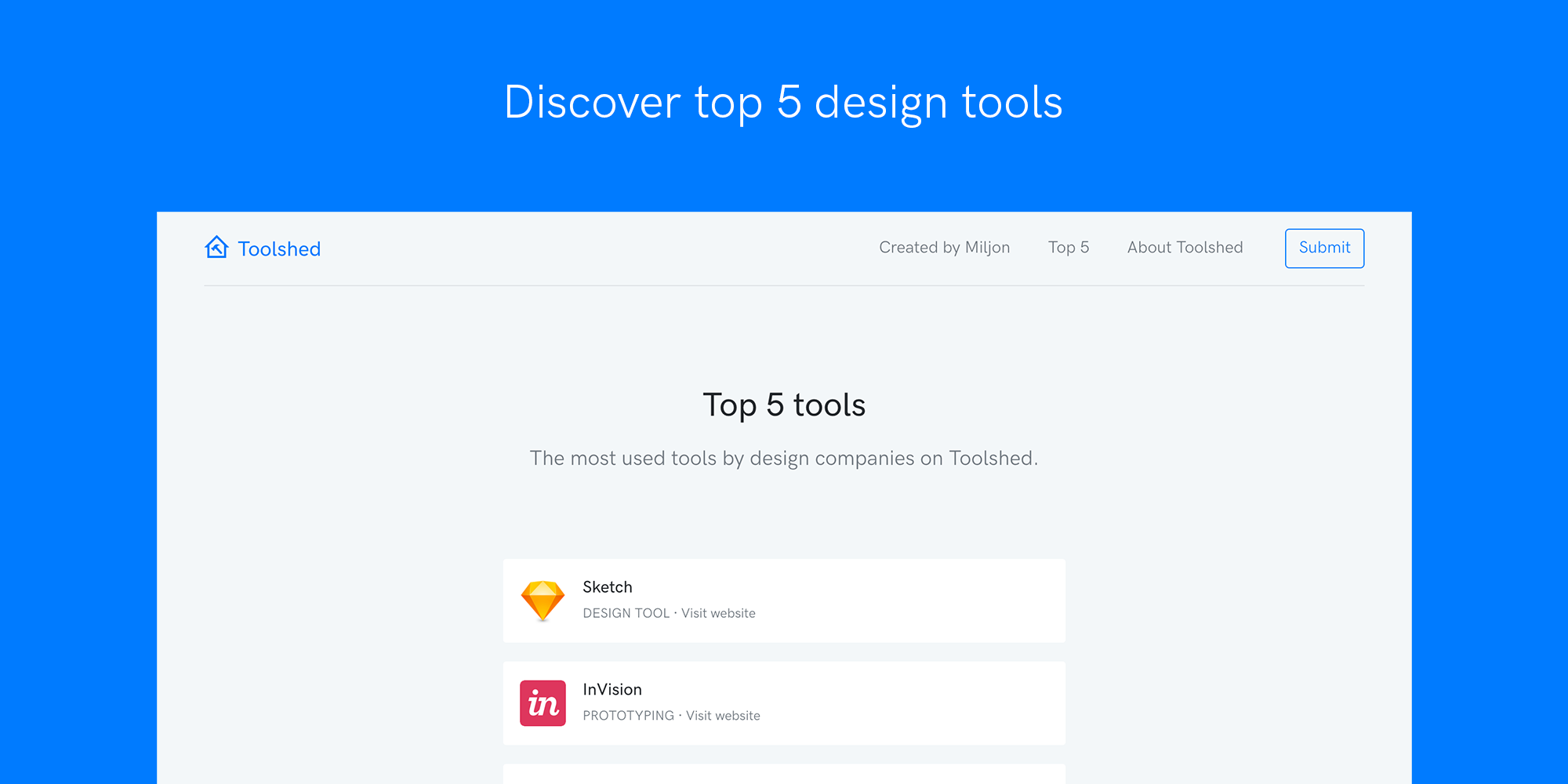The height and width of the screenshot is (784, 1568).
Task: Click 'Discover top 5 design tools' headline
Action: click(783, 103)
